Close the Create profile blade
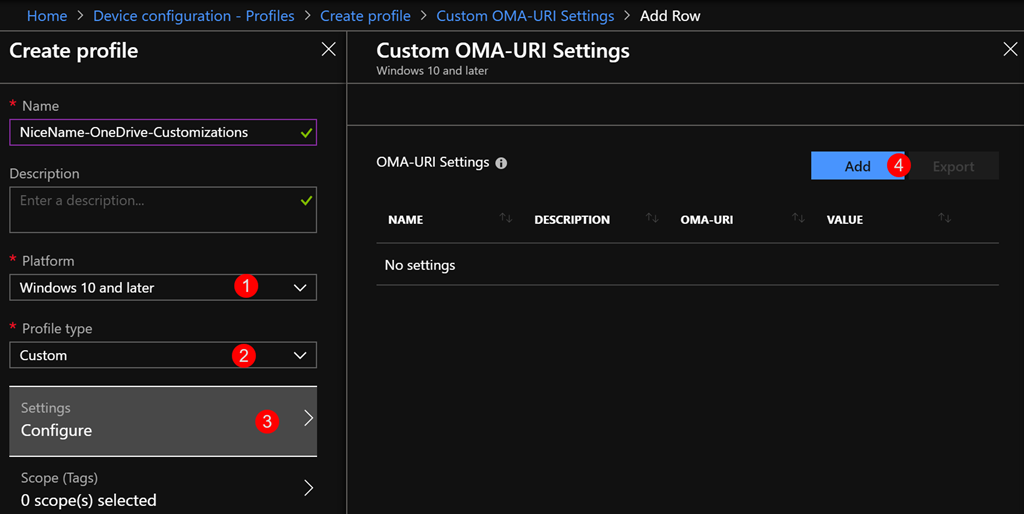Screen dimensions: 1024x514 coord(328,49)
